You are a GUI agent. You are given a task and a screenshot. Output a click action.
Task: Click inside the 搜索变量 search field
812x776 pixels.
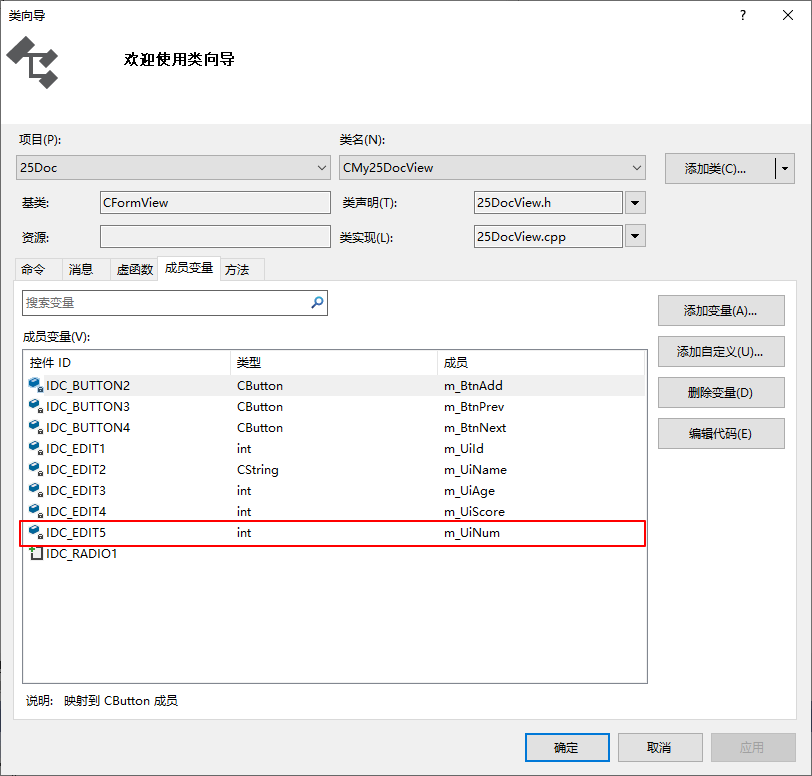pyautogui.click(x=160, y=302)
